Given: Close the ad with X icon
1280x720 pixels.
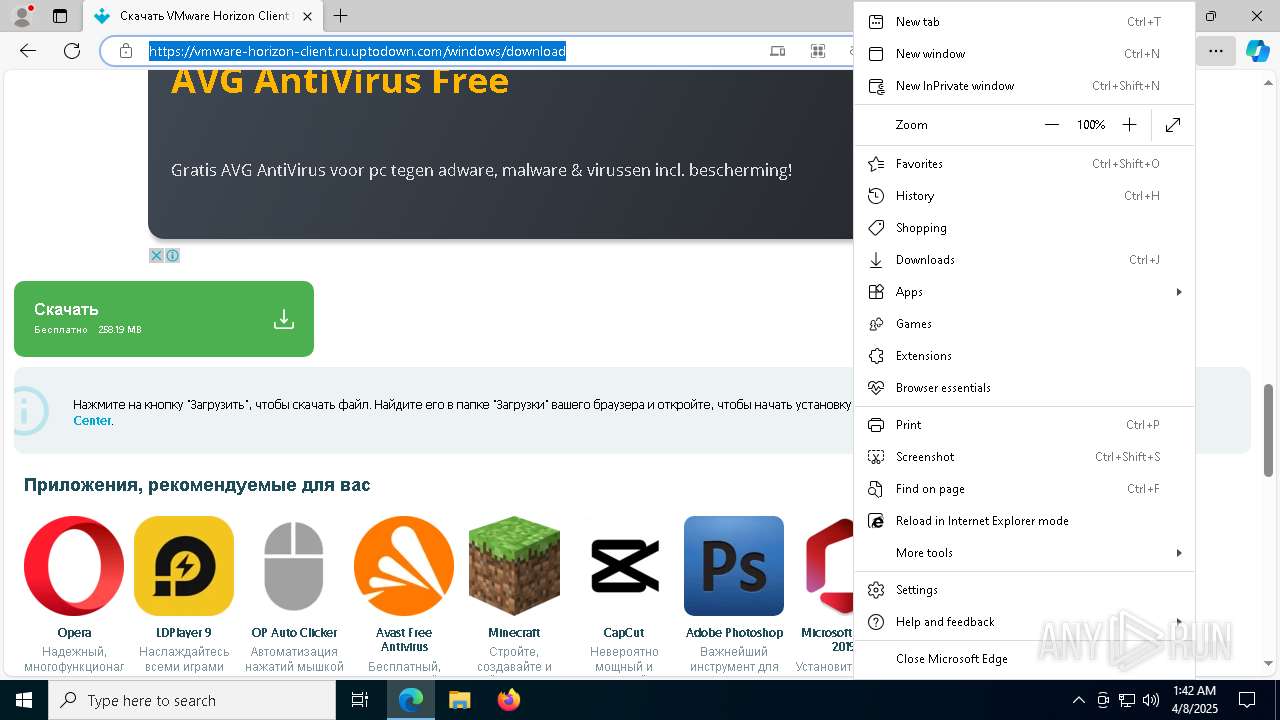Looking at the screenshot, I should coord(156,256).
